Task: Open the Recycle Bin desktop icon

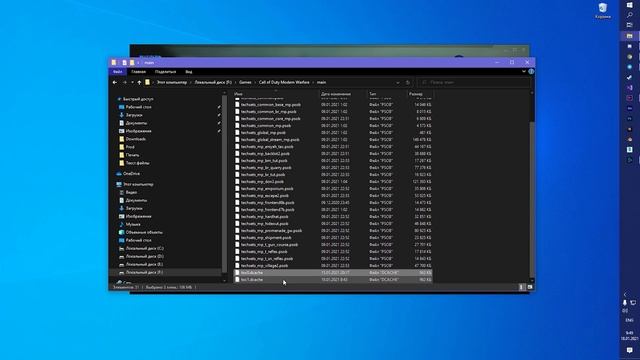Action: coord(602,11)
